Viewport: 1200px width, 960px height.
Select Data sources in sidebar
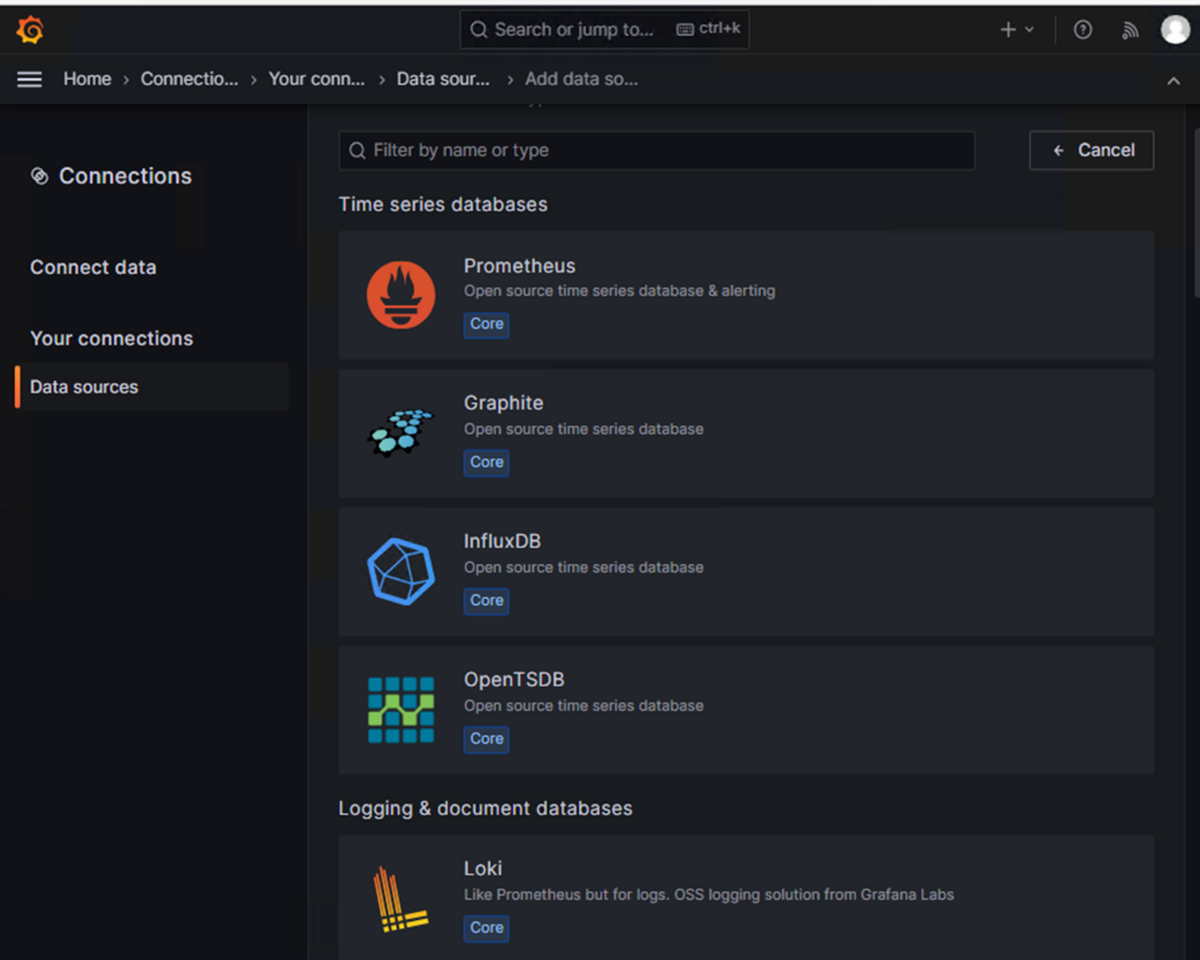[152, 387]
